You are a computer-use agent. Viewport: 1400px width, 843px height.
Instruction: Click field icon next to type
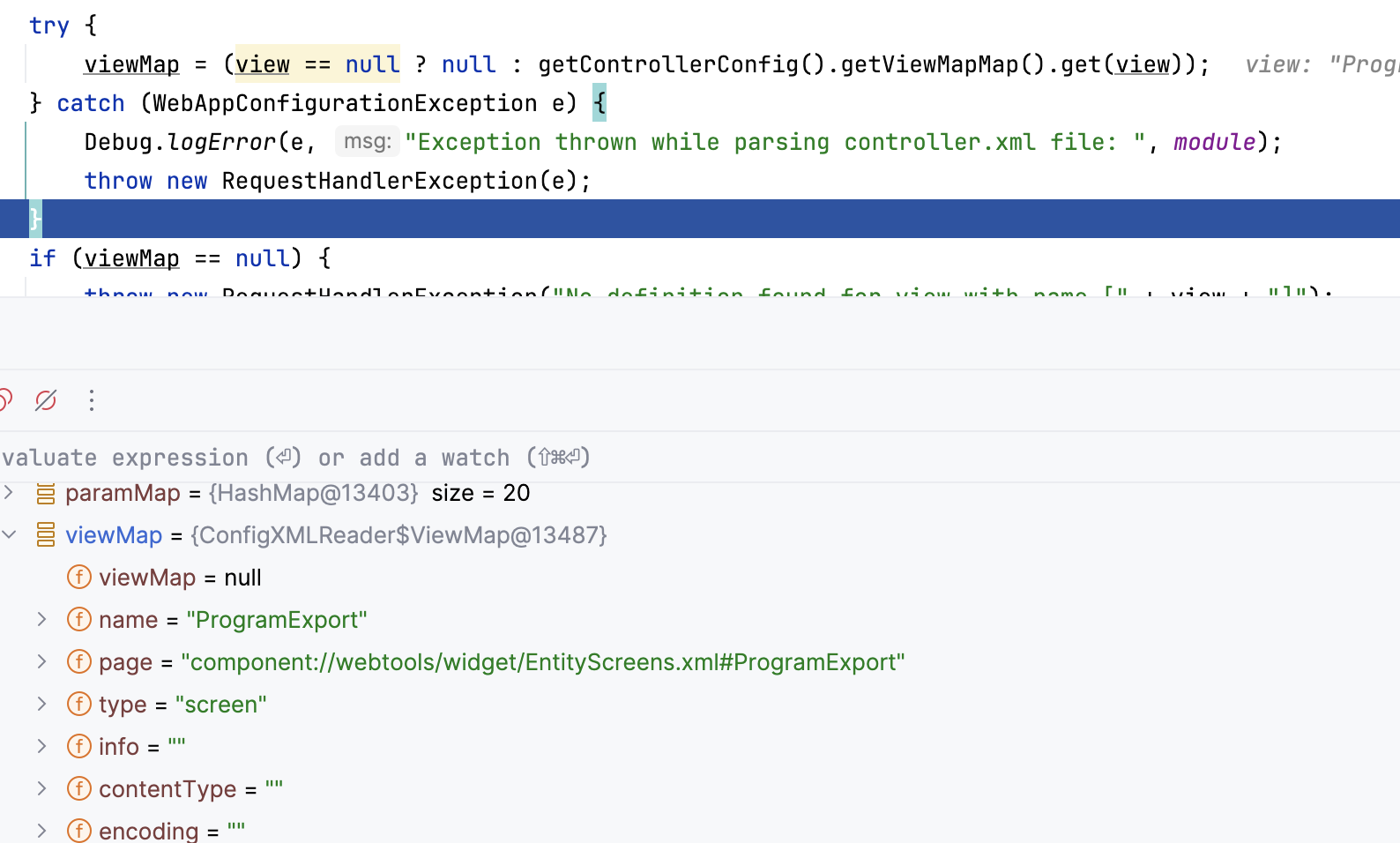point(79,704)
